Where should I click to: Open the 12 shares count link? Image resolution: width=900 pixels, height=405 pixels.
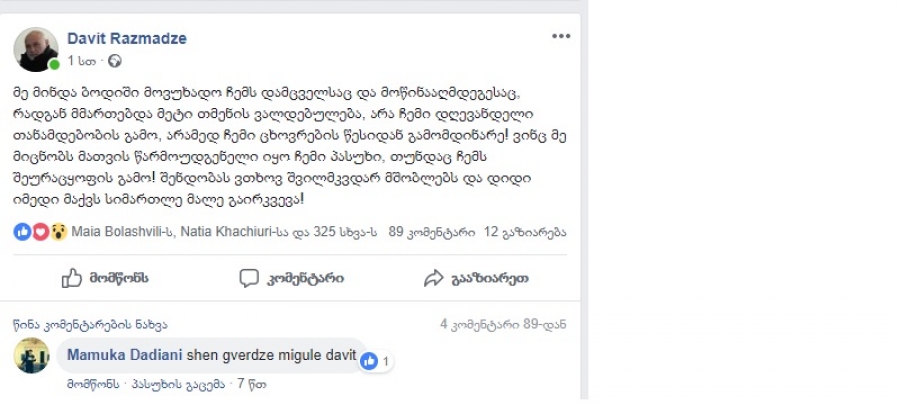[x=525, y=232]
